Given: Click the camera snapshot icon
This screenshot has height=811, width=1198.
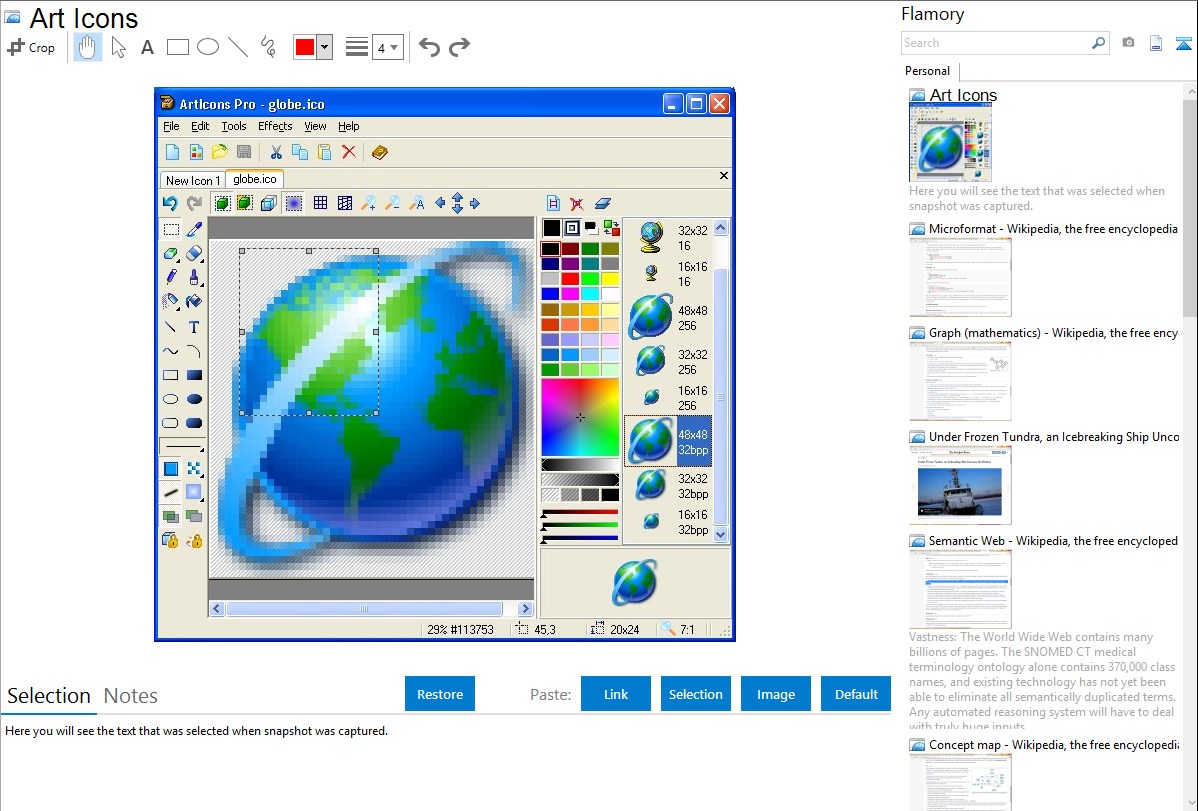Looking at the screenshot, I should 1128,43.
